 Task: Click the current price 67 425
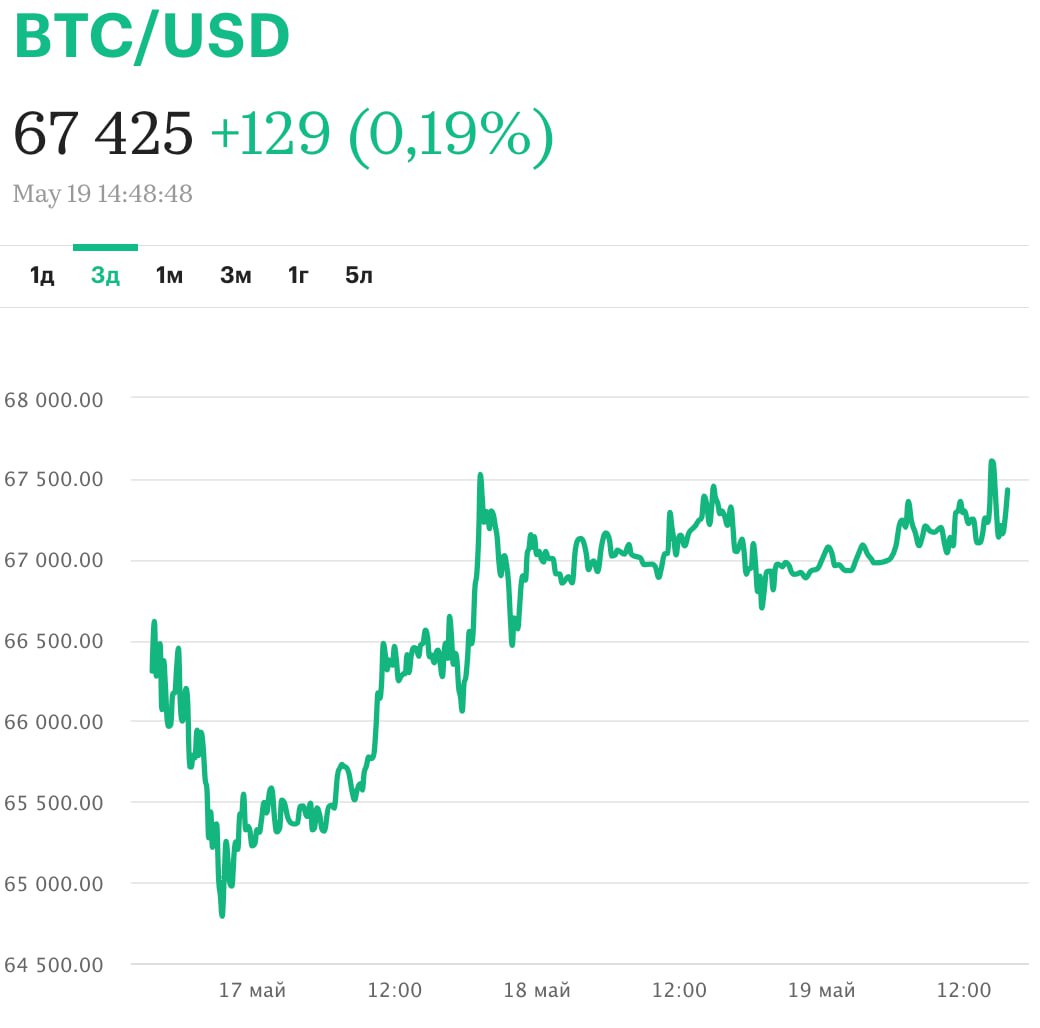pos(103,133)
